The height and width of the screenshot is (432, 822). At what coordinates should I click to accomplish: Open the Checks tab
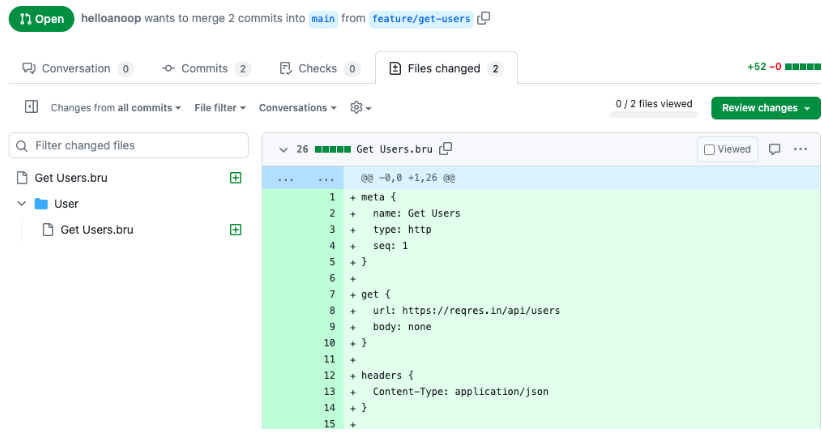tap(318, 69)
